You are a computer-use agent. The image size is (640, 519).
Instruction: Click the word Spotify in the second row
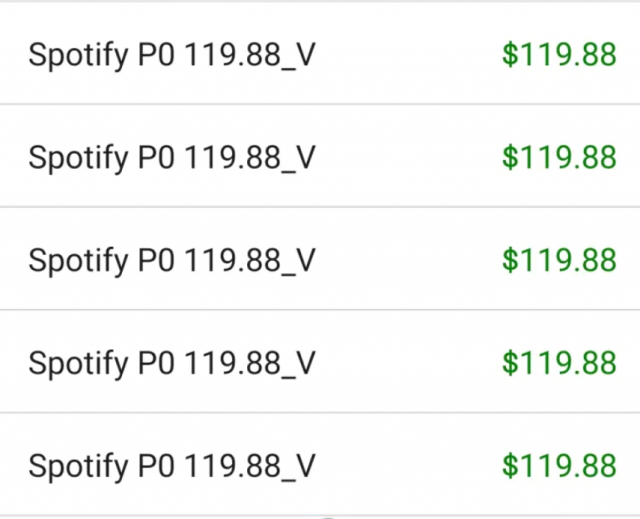tap(77, 158)
